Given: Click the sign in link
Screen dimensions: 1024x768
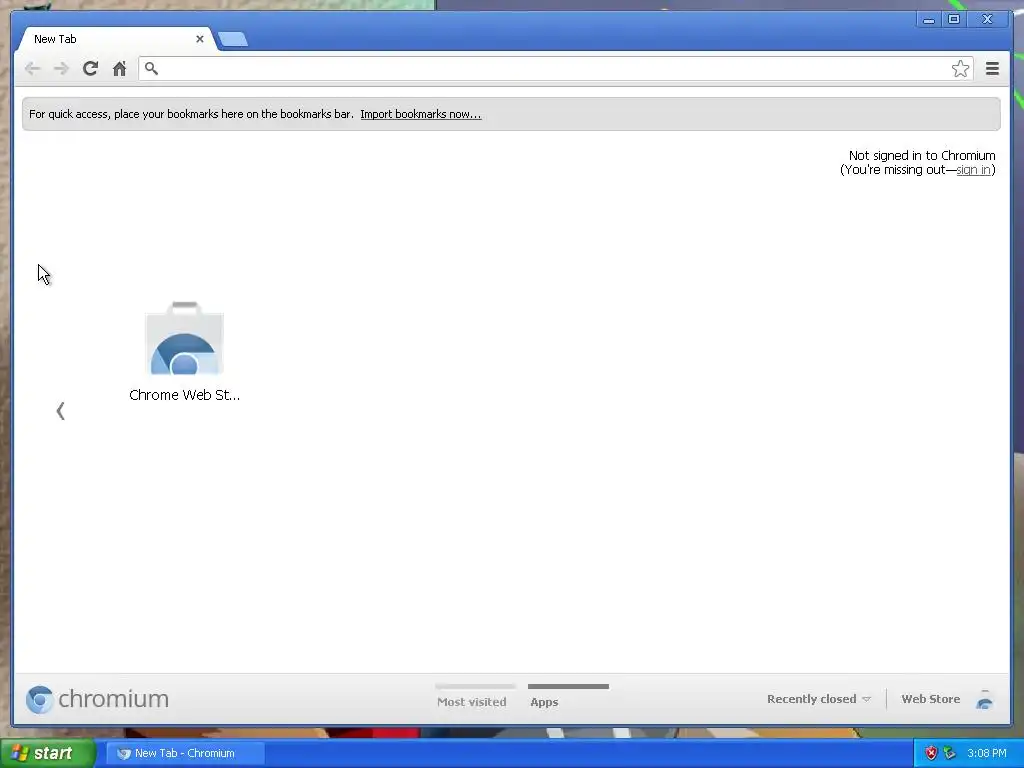Looking at the screenshot, I should 973,170.
